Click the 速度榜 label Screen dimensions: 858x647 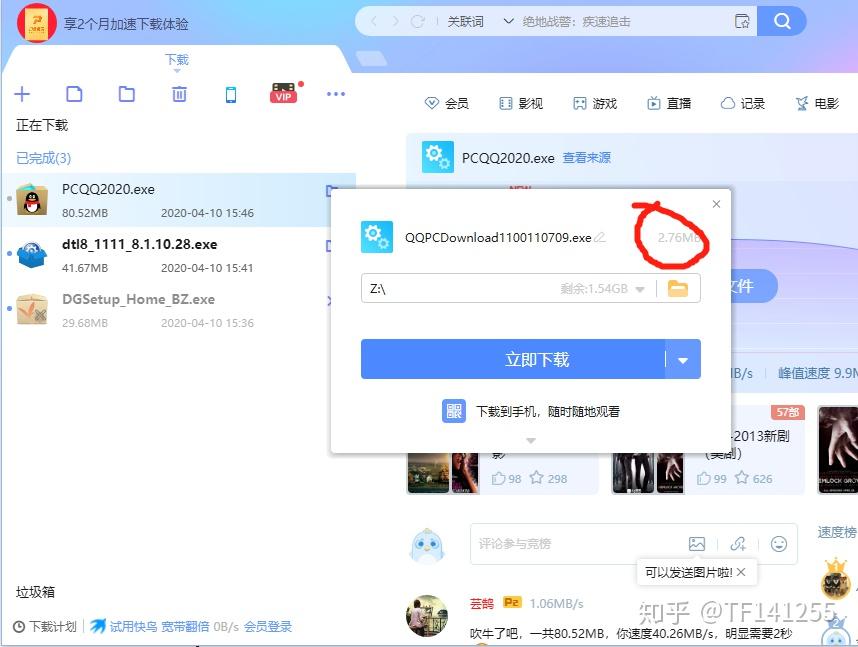(x=837, y=532)
